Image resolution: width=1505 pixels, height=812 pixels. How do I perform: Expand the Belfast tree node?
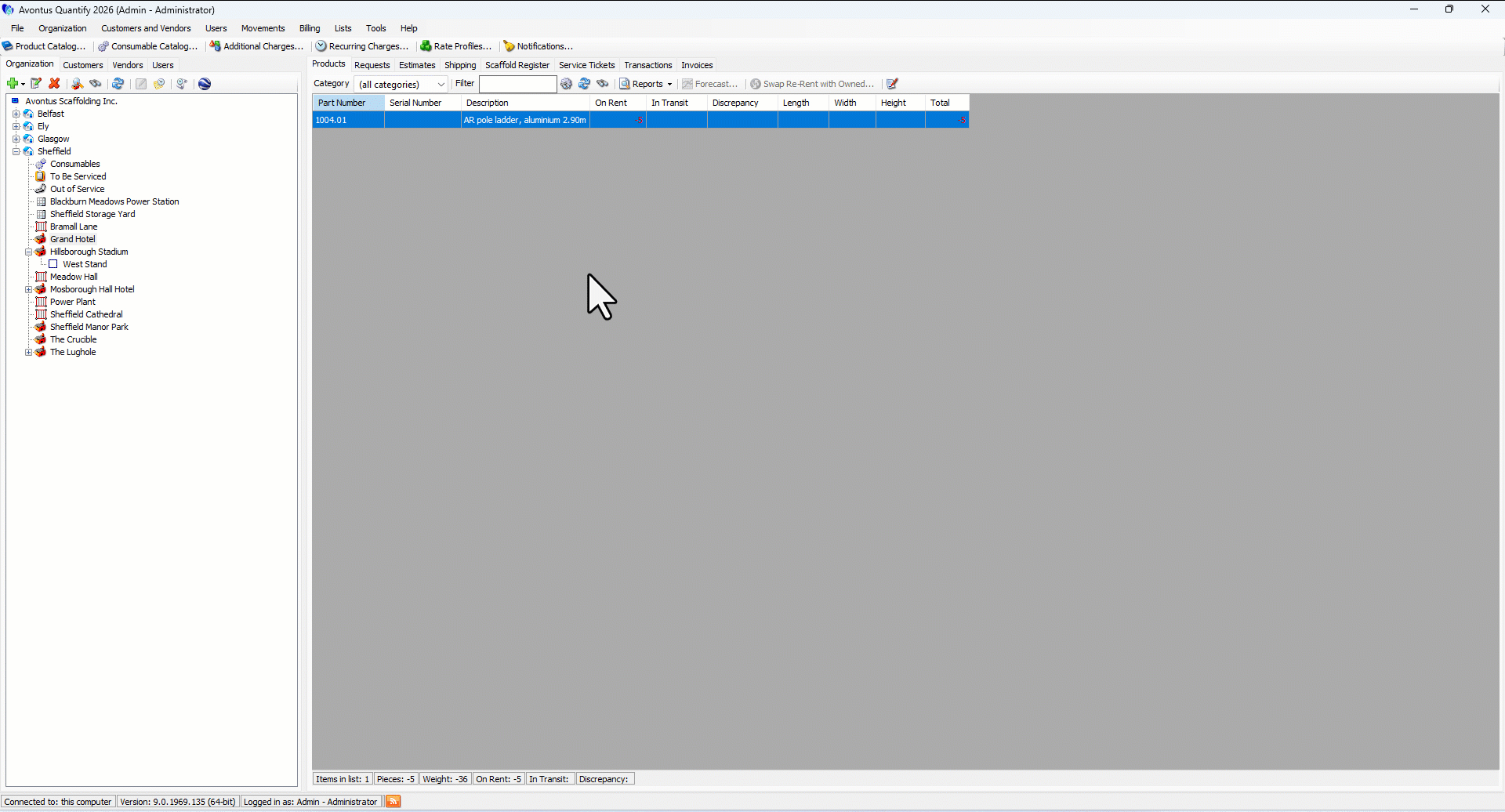[16, 114]
